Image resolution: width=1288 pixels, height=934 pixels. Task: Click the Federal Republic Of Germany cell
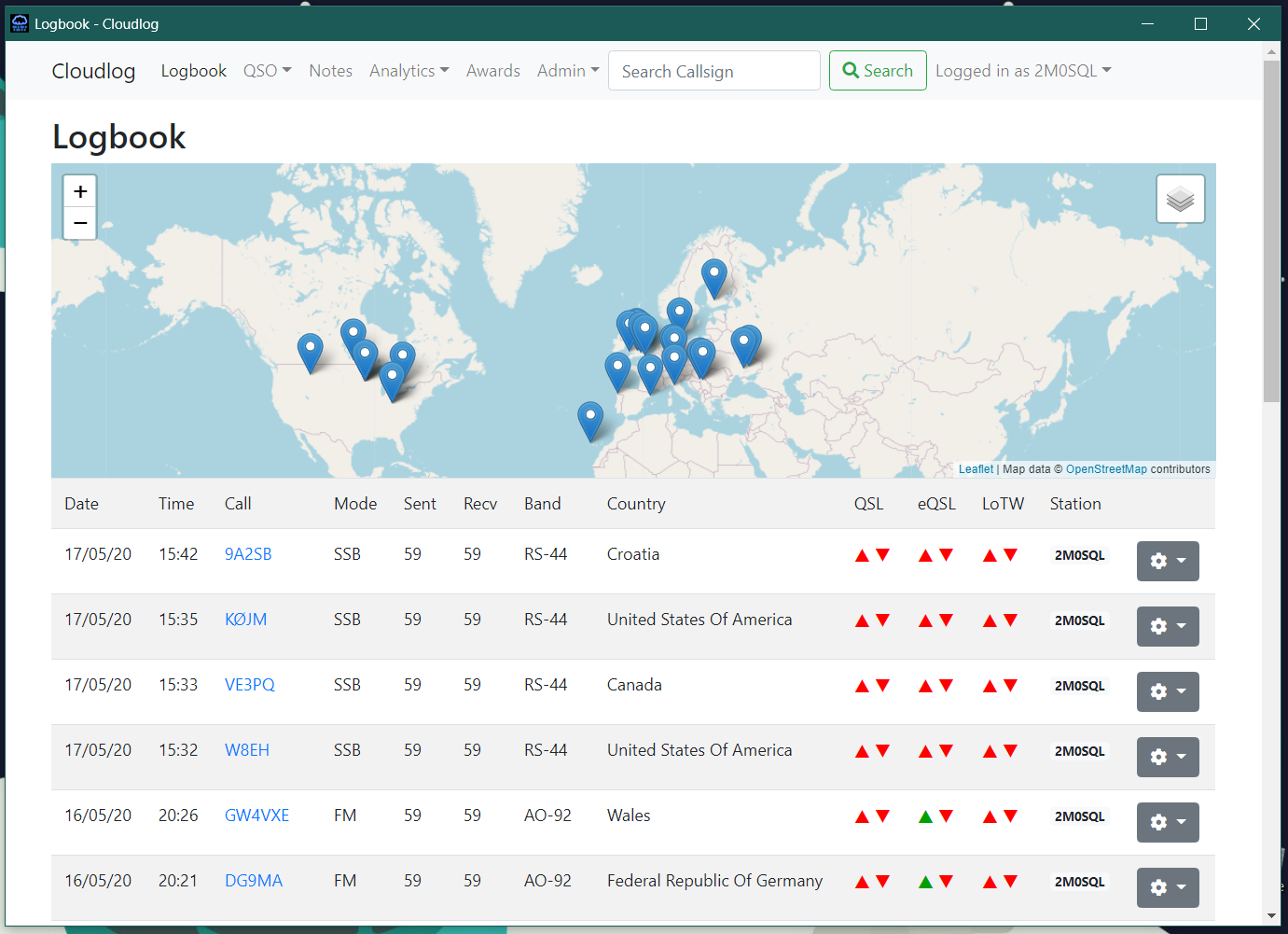point(714,881)
